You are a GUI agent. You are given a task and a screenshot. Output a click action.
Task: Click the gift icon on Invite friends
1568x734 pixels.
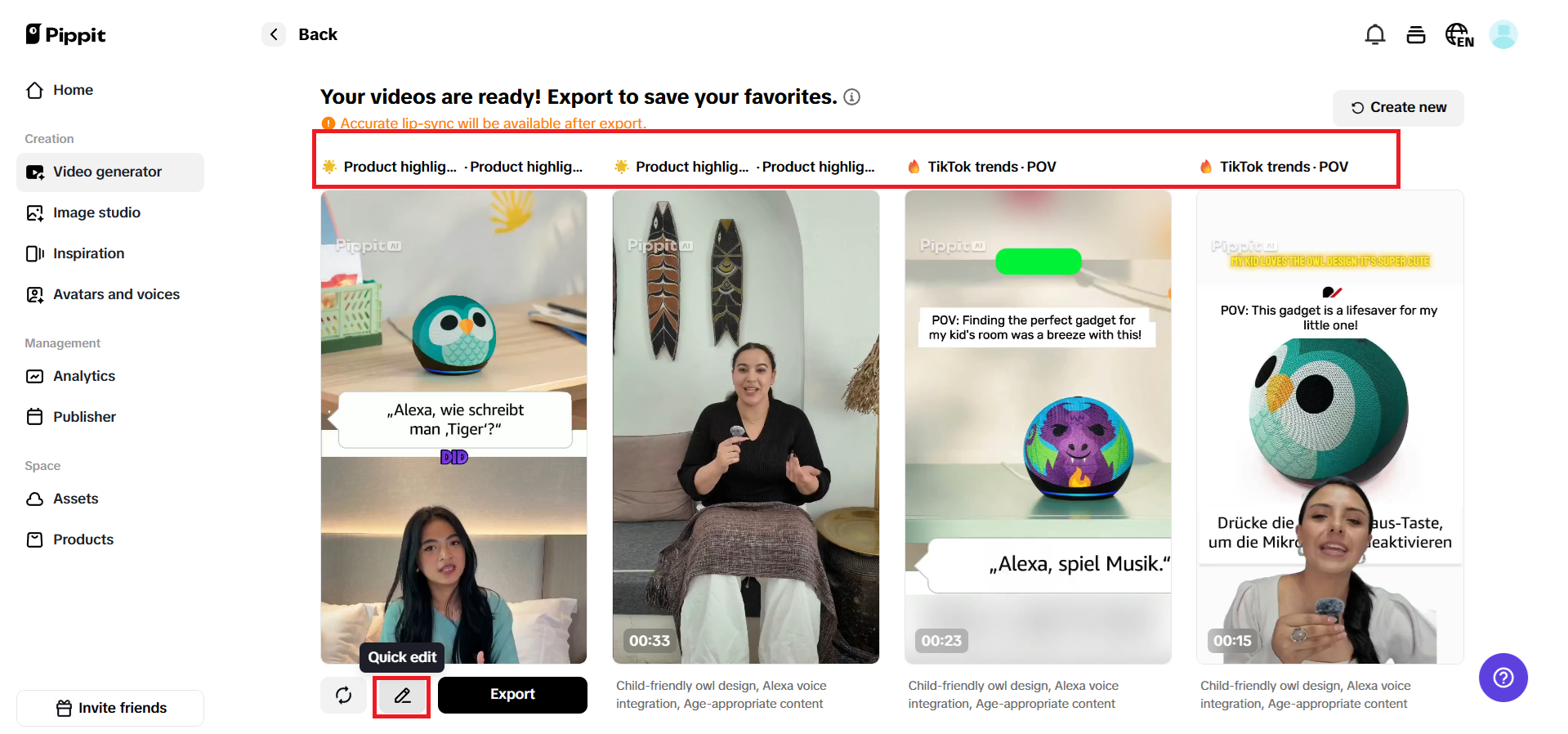click(64, 708)
